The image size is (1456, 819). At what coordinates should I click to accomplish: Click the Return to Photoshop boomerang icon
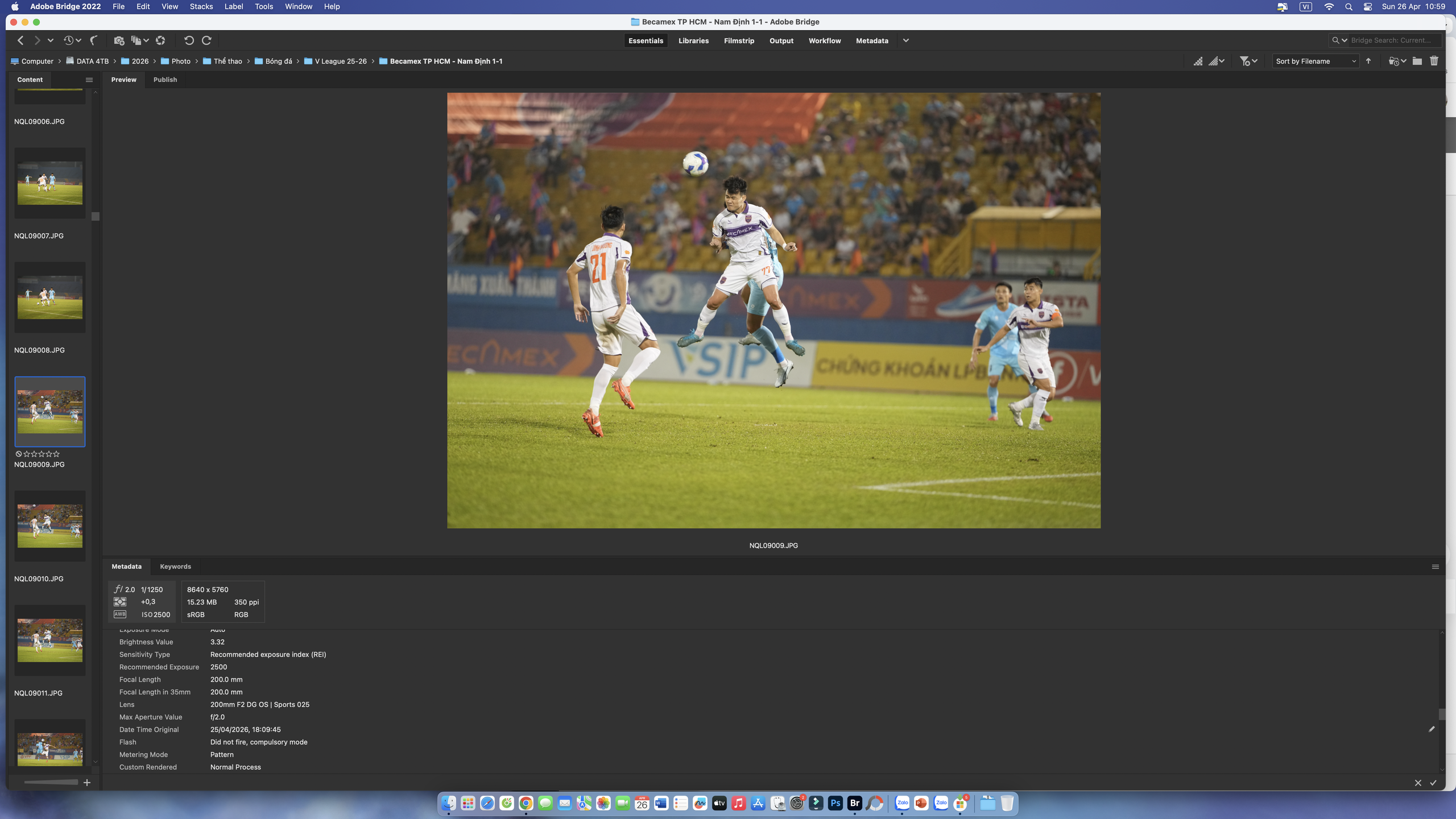point(94,40)
